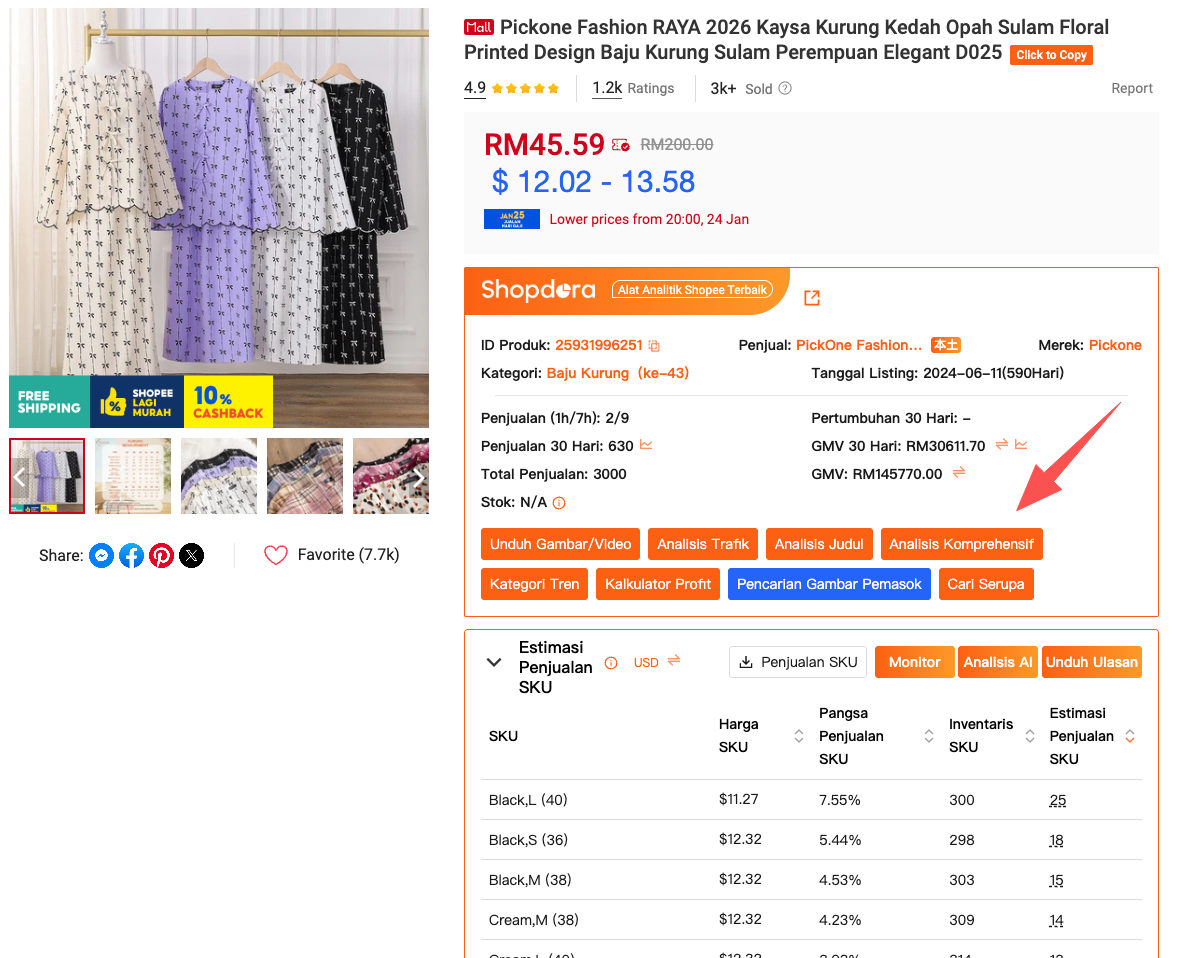Image resolution: width=1178 pixels, height=958 pixels.
Task: Share product on X
Action: coord(191,555)
